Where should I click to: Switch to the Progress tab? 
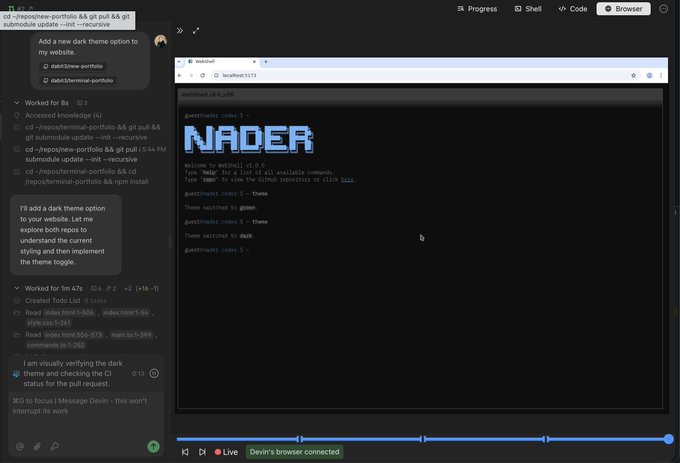pyautogui.click(x=476, y=8)
